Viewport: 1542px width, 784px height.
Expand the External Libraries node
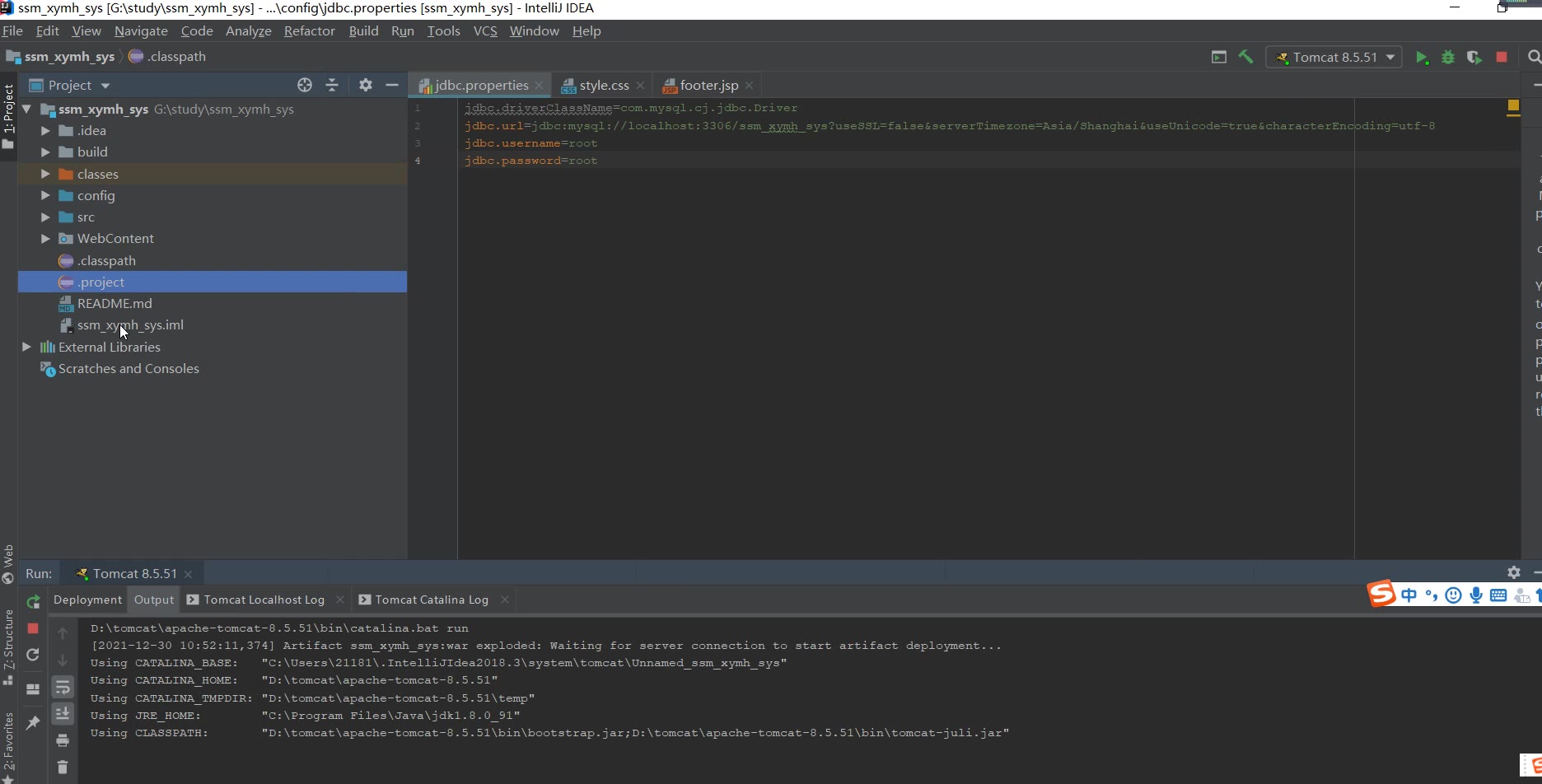(x=26, y=347)
